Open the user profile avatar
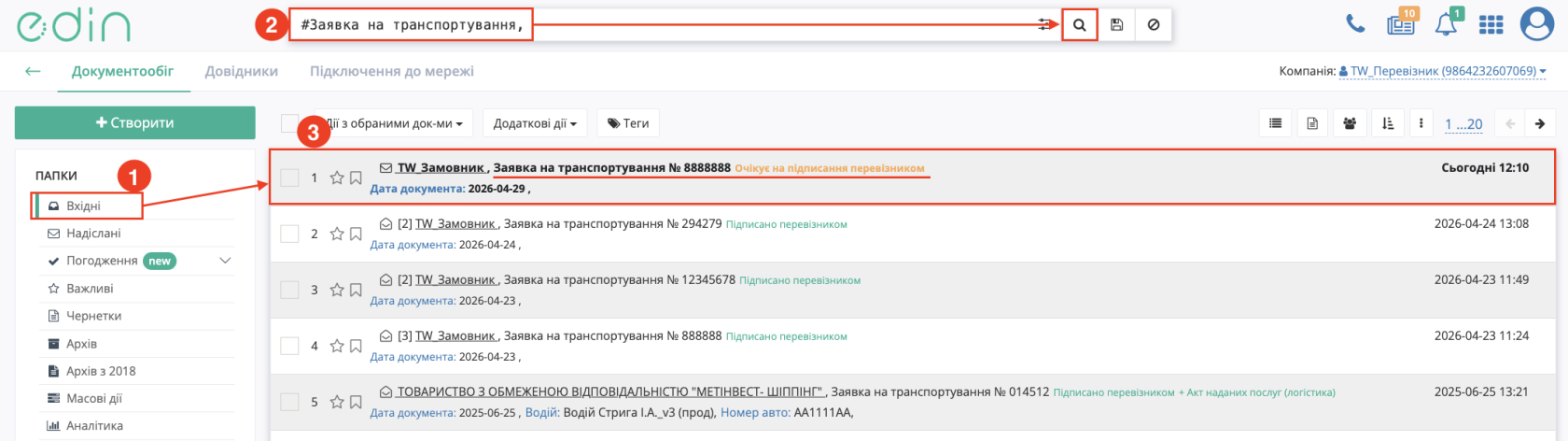1568x441 pixels. pyautogui.click(x=1536, y=24)
